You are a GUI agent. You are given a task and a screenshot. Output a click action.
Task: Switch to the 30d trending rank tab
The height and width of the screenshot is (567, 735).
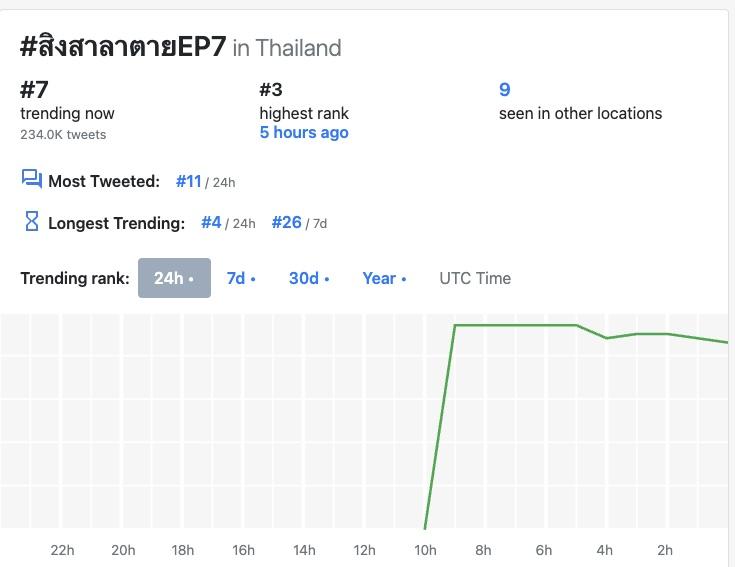(x=309, y=278)
